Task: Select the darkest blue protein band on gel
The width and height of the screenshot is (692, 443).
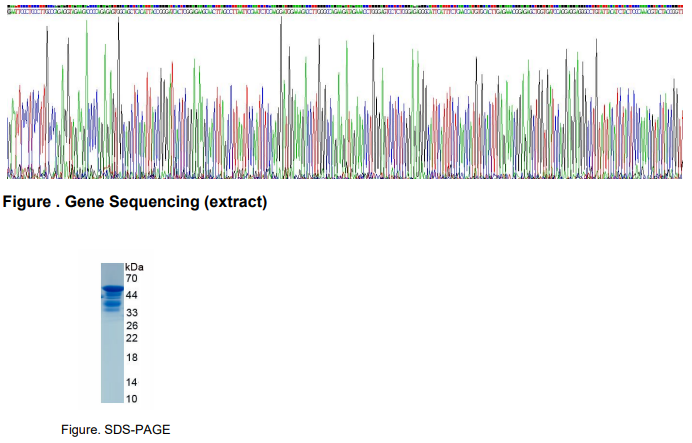Action: click(x=111, y=290)
